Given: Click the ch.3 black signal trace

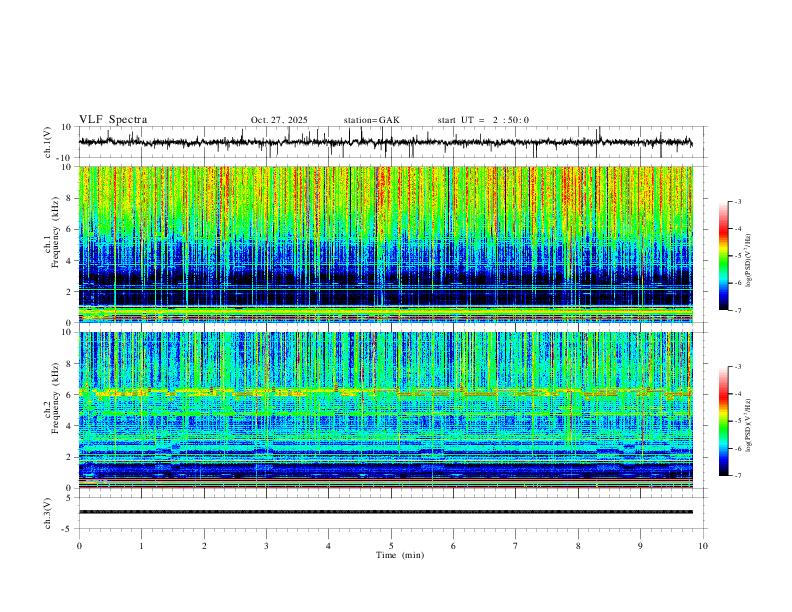Looking at the screenshot, I should click(385, 512).
